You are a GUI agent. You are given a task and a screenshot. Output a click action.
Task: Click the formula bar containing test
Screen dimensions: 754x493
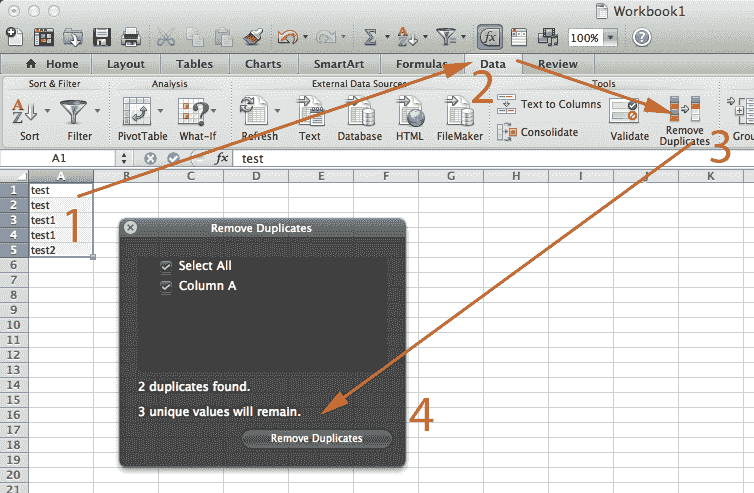(493, 158)
